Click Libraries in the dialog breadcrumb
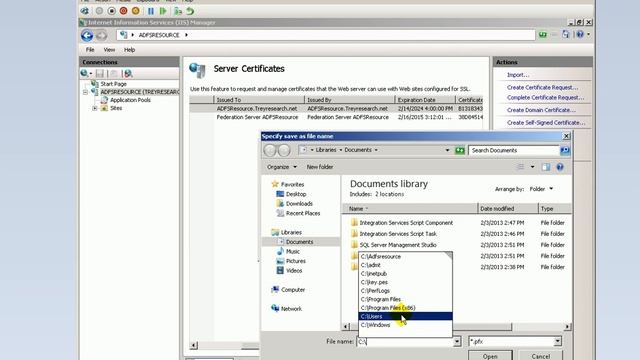The height and width of the screenshot is (360, 640). coord(326,150)
